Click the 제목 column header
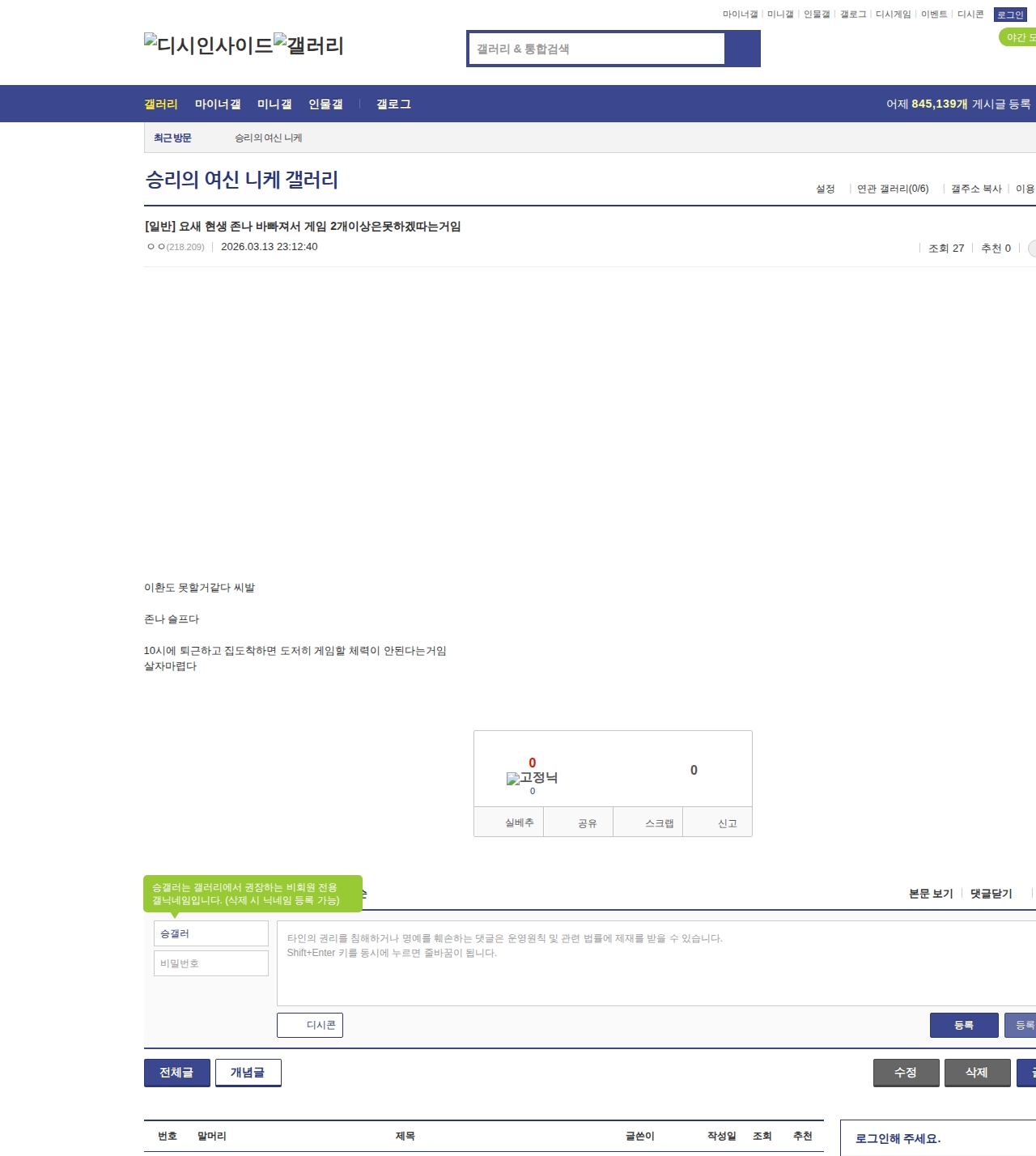Viewport: 1036px width, 1156px height. click(x=405, y=1137)
